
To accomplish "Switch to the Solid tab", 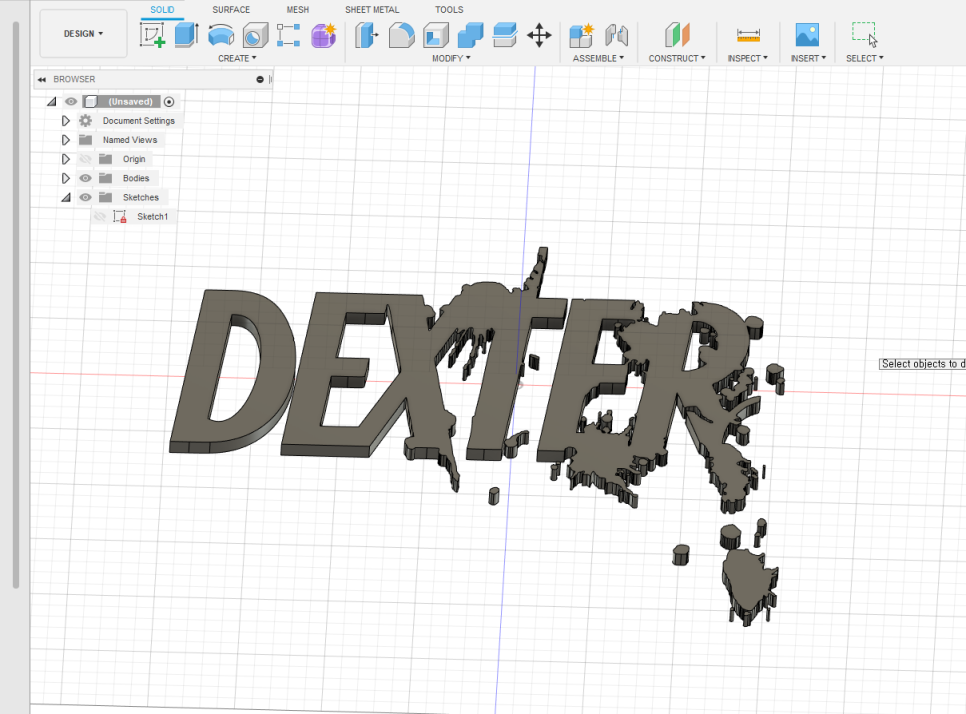I will point(162,10).
